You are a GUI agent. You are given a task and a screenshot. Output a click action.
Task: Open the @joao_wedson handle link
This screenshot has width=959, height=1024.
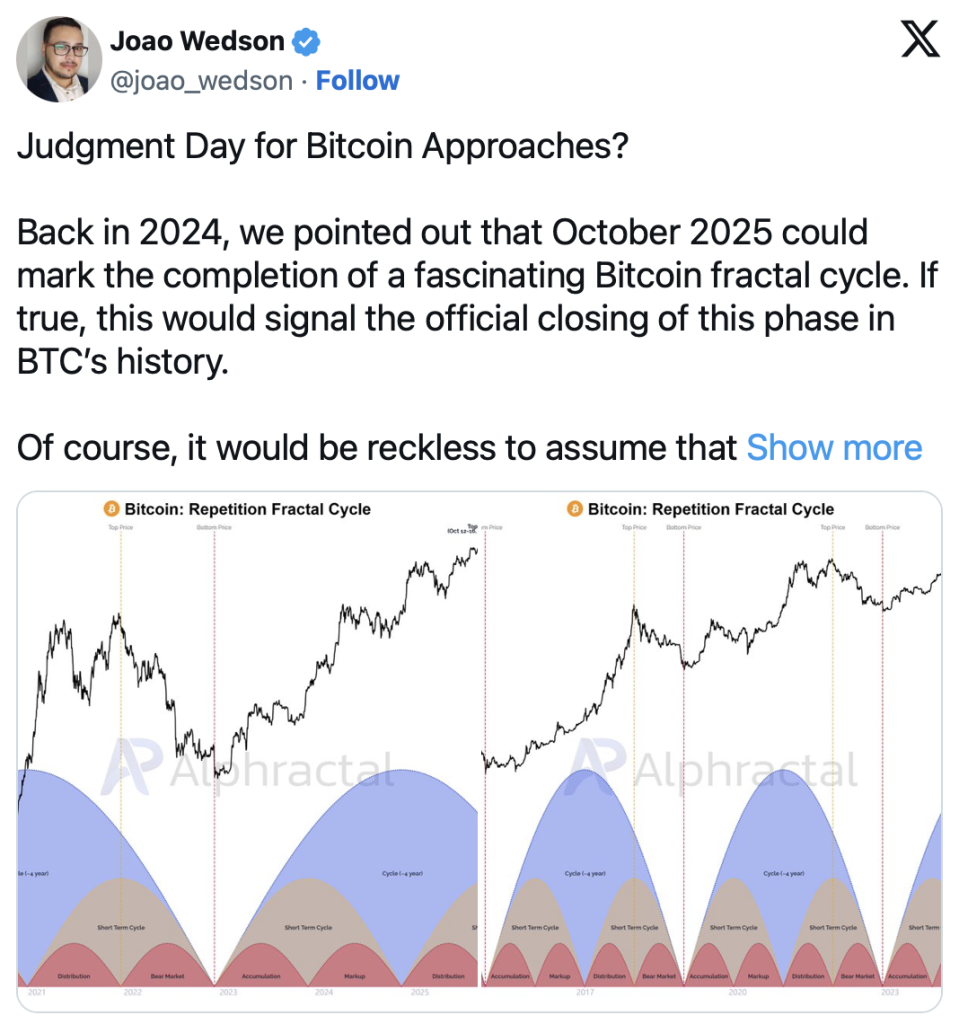coord(201,81)
